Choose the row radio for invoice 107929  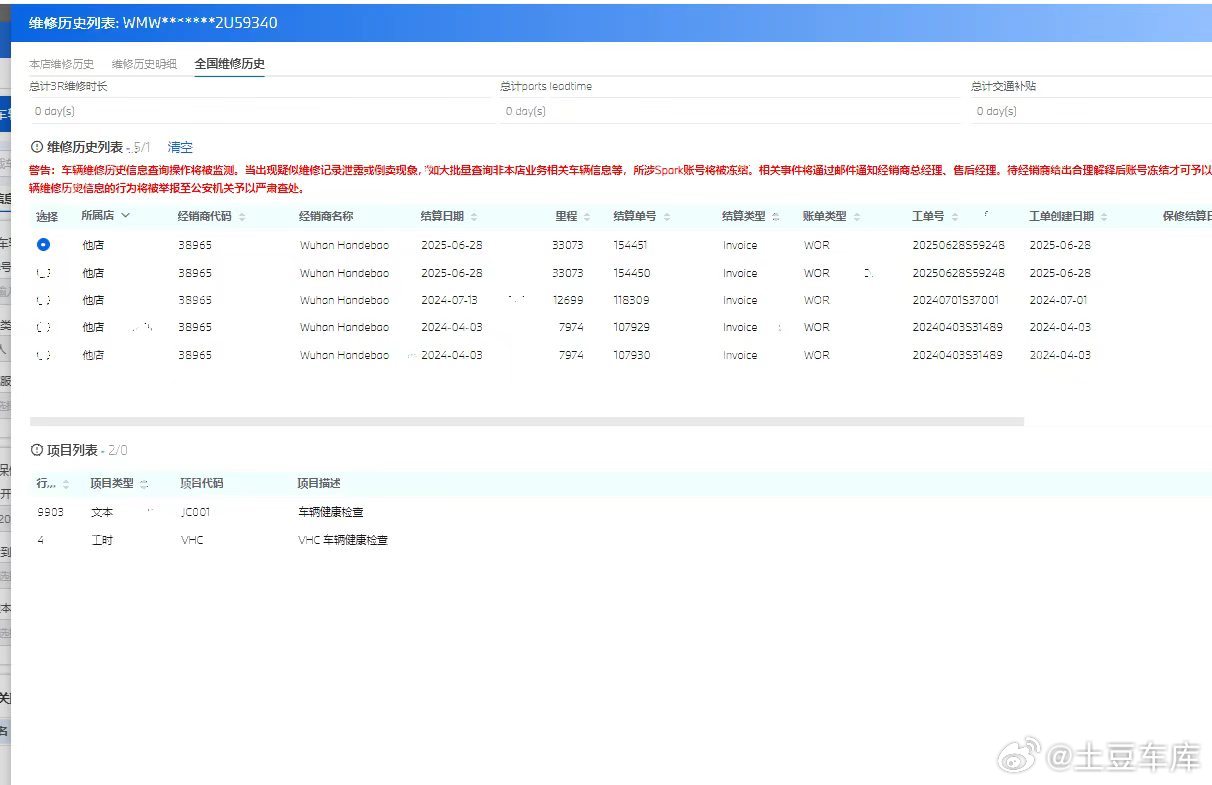click(x=43, y=327)
